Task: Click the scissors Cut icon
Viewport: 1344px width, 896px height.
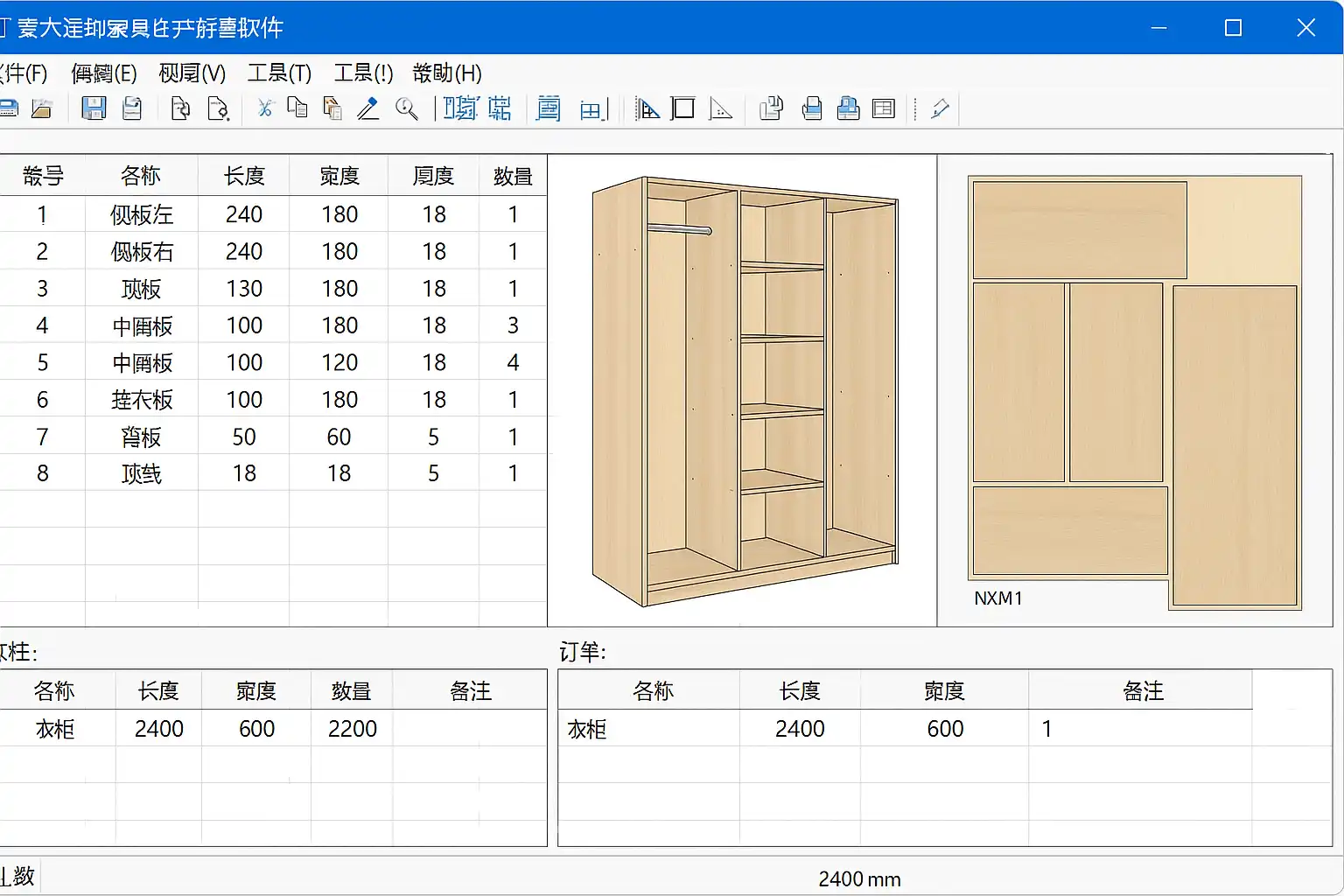Action: coord(265,108)
